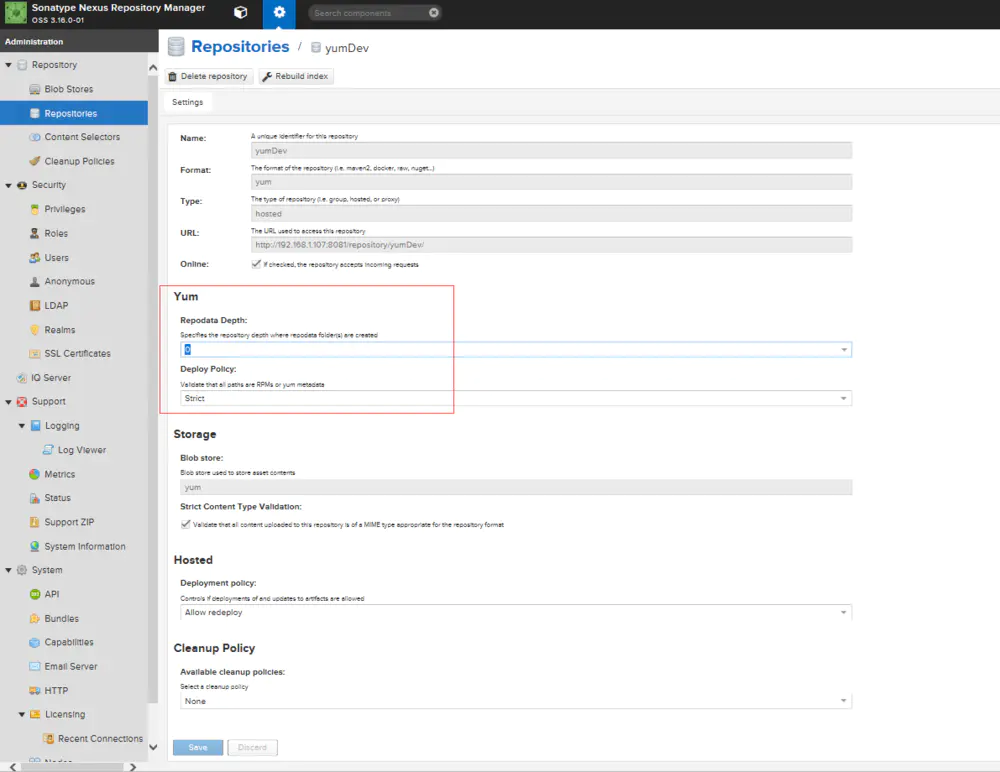The width and height of the screenshot is (1000, 772).
Task: Open the Metrics sidebar item
Action: click(74, 474)
